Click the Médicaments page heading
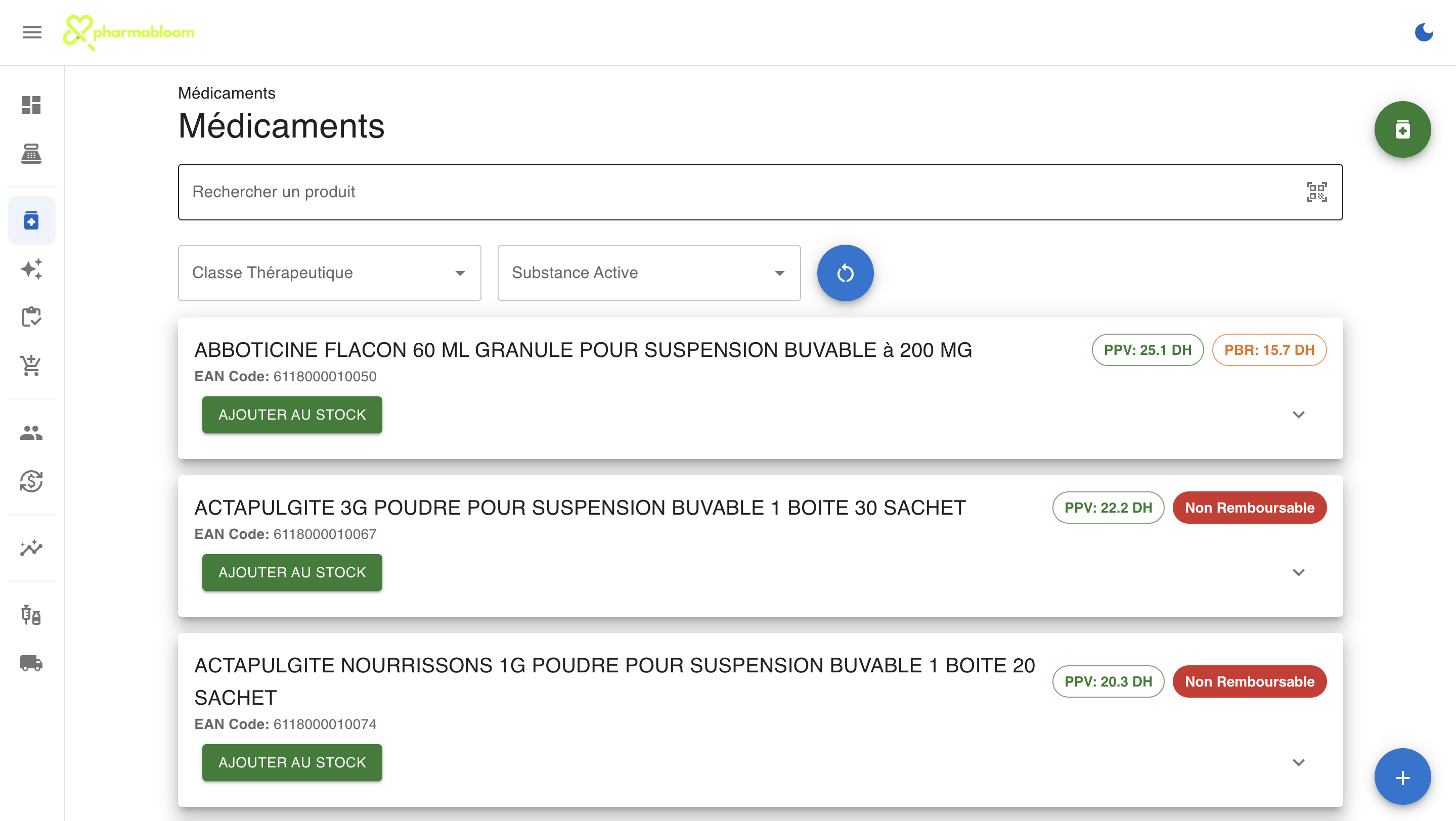Viewport: 1456px width, 821px height. [x=282, y=126]
